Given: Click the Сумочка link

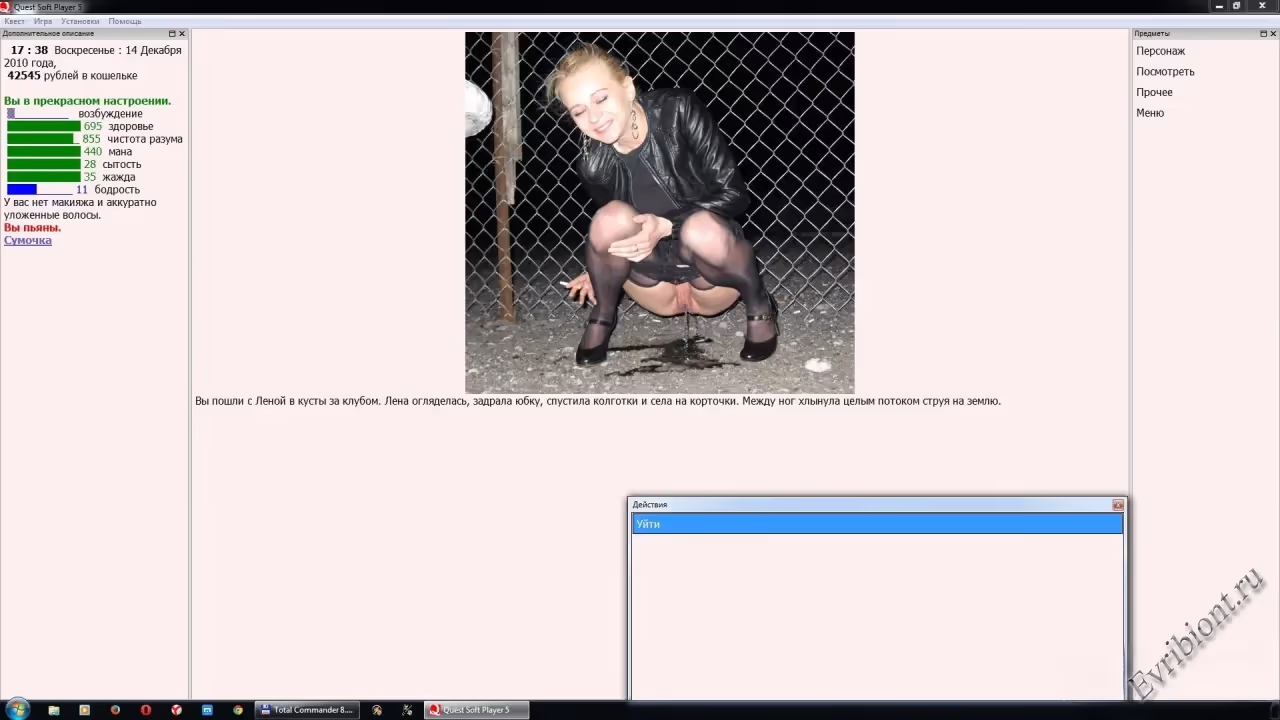Looking at the screenshot, I should (28, 241).
